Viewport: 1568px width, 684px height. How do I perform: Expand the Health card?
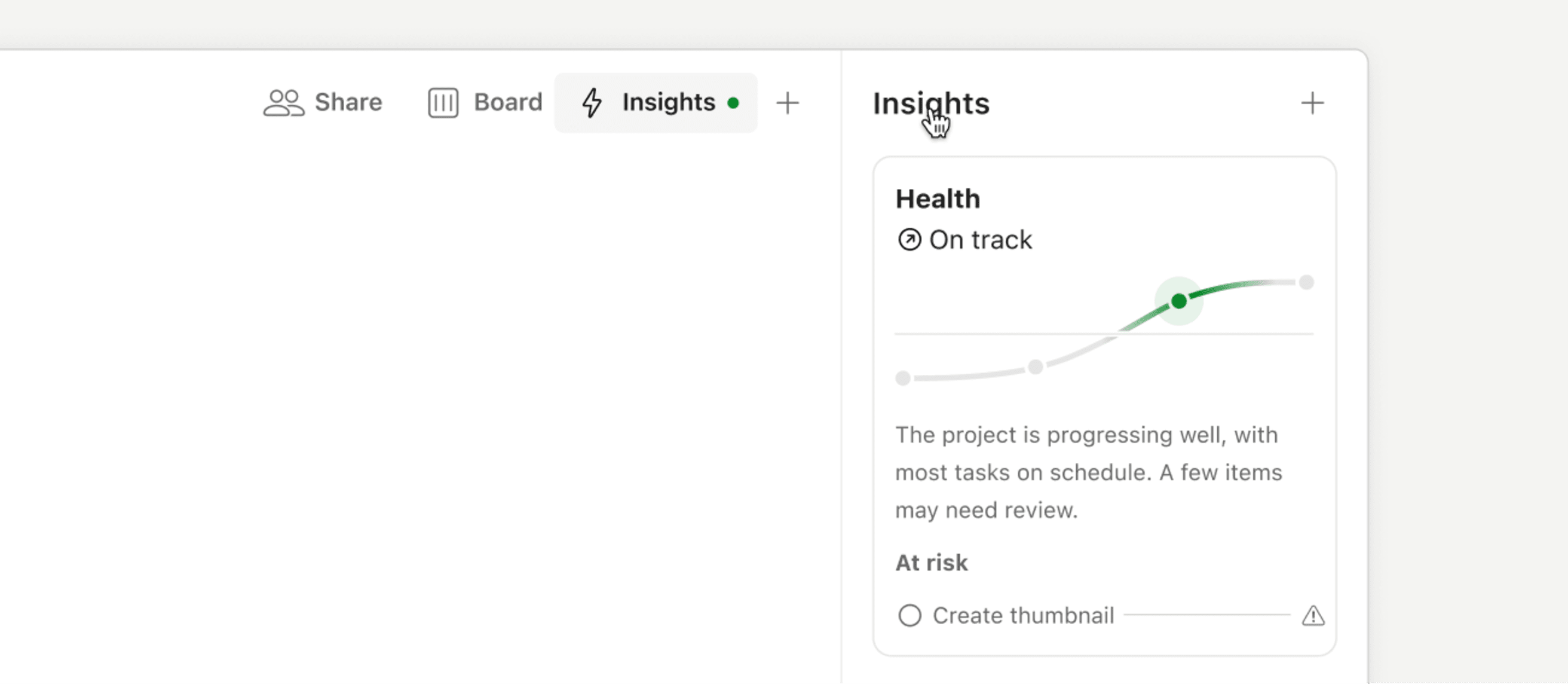938,198
